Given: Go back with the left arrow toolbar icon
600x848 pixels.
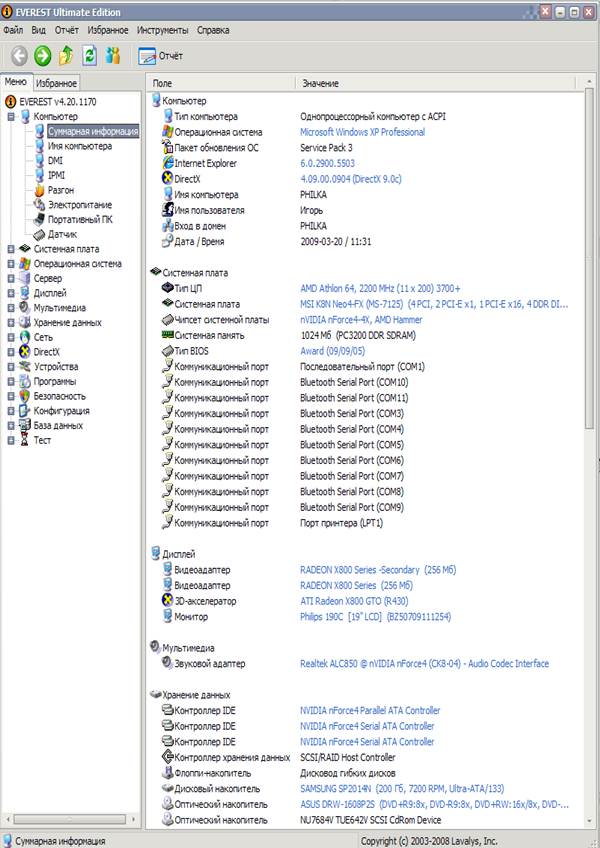Looking at the screenshot, I should pos(19,56).
